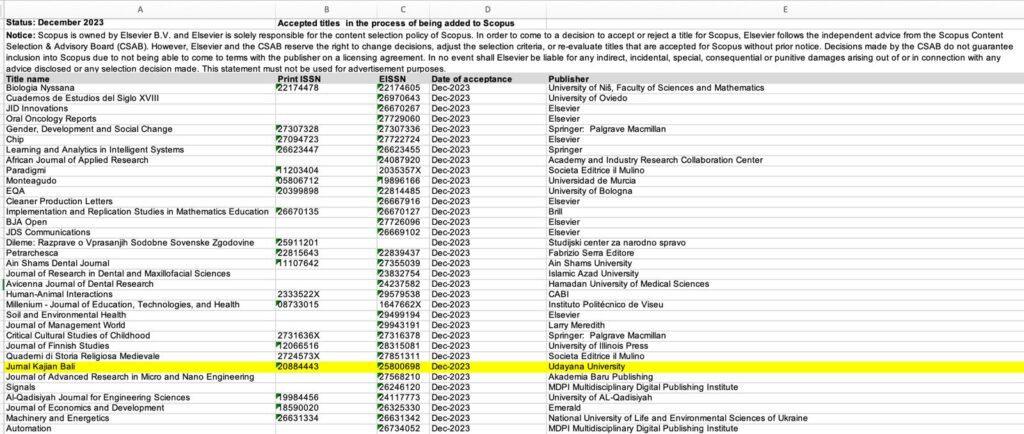Click the 'Status: December 2023' cell

(x=140, y=23)
